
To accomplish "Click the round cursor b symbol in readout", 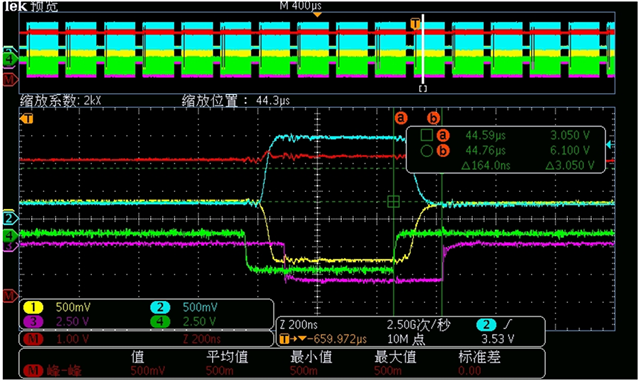I will [x=427, y=151].
